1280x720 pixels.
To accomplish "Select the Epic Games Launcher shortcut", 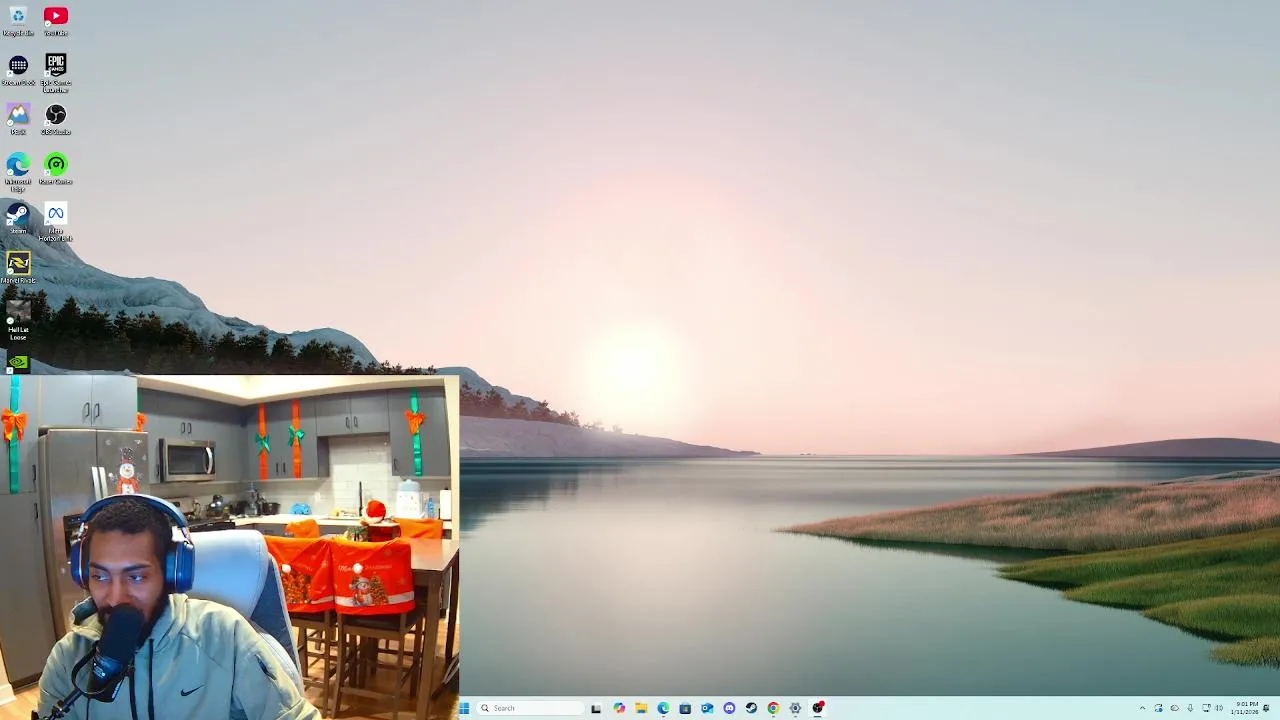I will (x=56, y=73).
